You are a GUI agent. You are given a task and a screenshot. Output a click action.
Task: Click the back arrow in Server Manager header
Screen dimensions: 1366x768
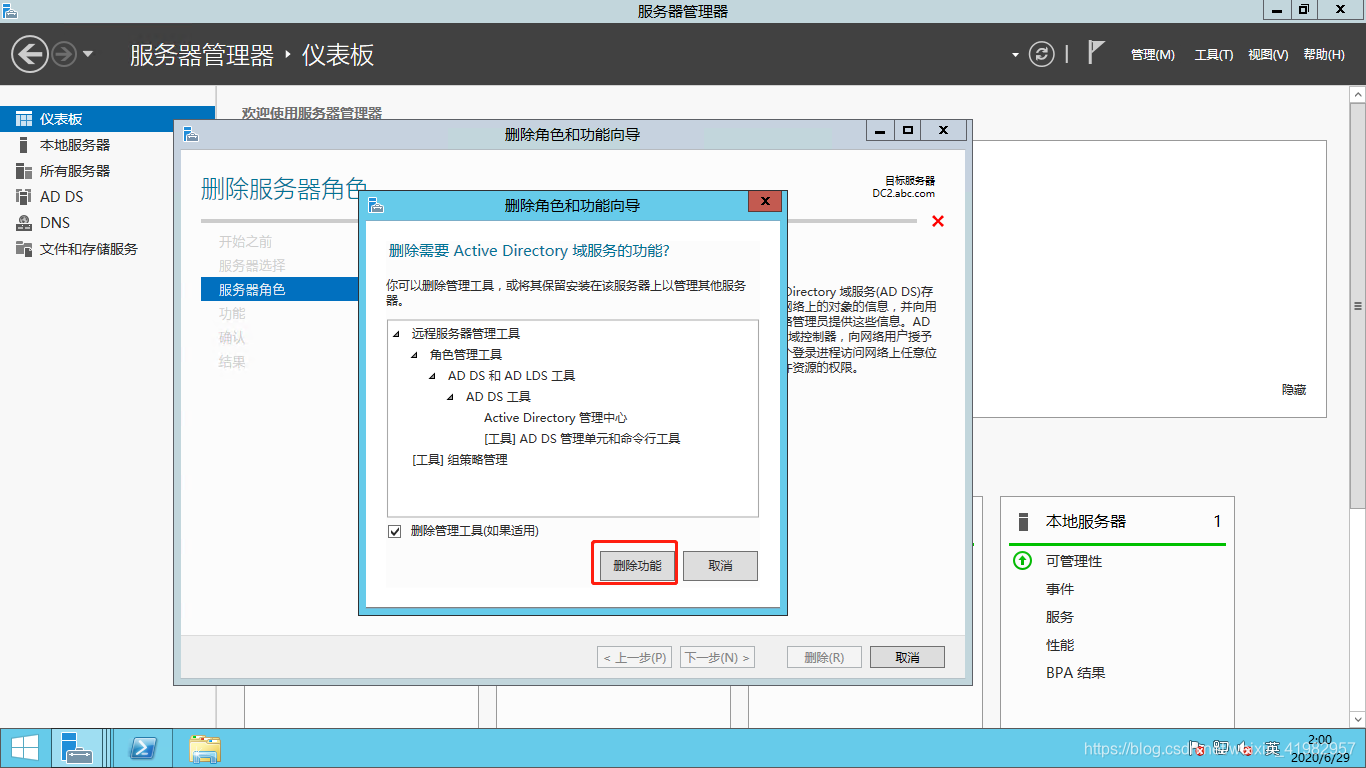click(x=30, y=54)
